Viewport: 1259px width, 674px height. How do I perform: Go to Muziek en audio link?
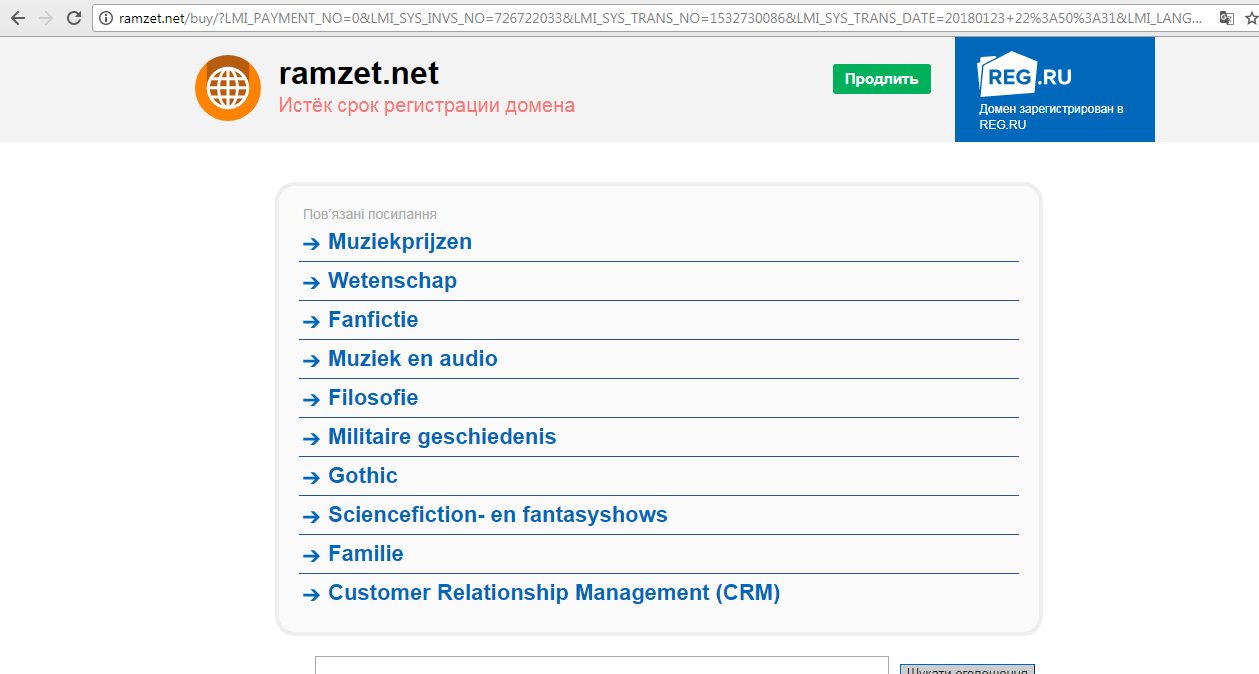tap(412, 359)
